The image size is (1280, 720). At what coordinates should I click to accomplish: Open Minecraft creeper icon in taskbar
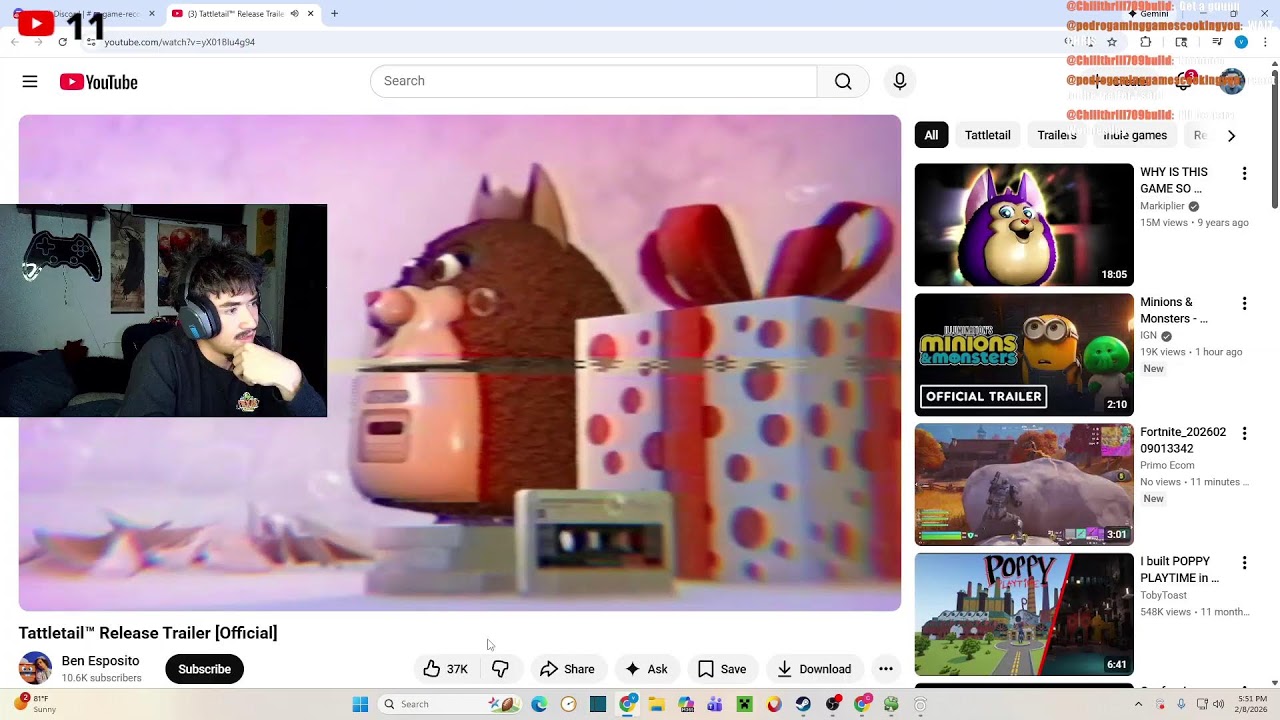click(744, 704)
